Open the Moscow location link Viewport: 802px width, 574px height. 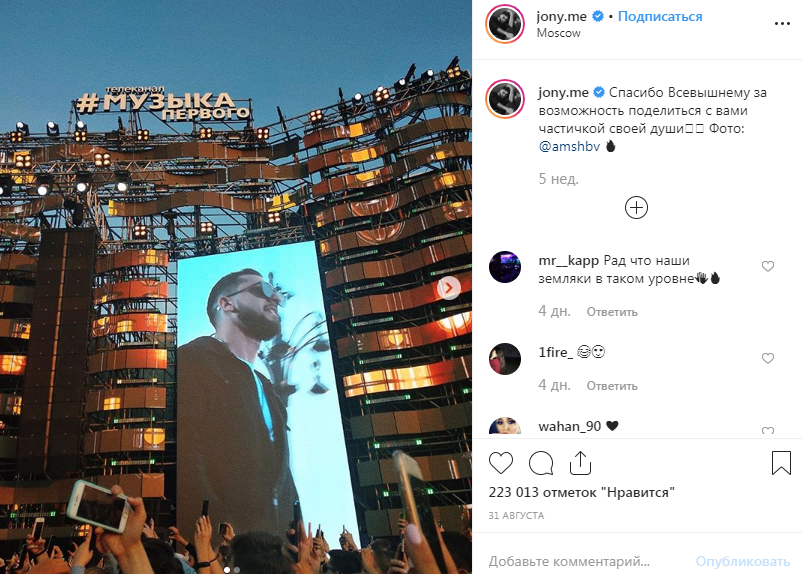(x=559, y=33)
